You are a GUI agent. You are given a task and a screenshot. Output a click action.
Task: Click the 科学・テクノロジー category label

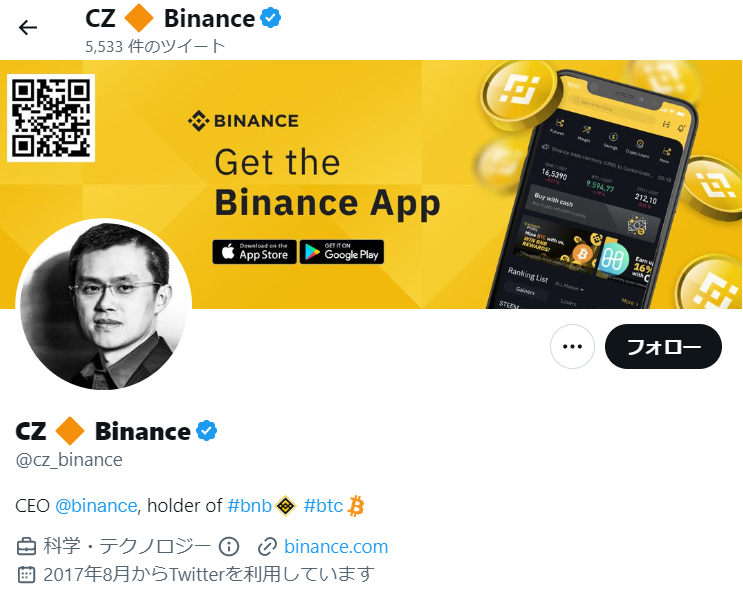127,547
